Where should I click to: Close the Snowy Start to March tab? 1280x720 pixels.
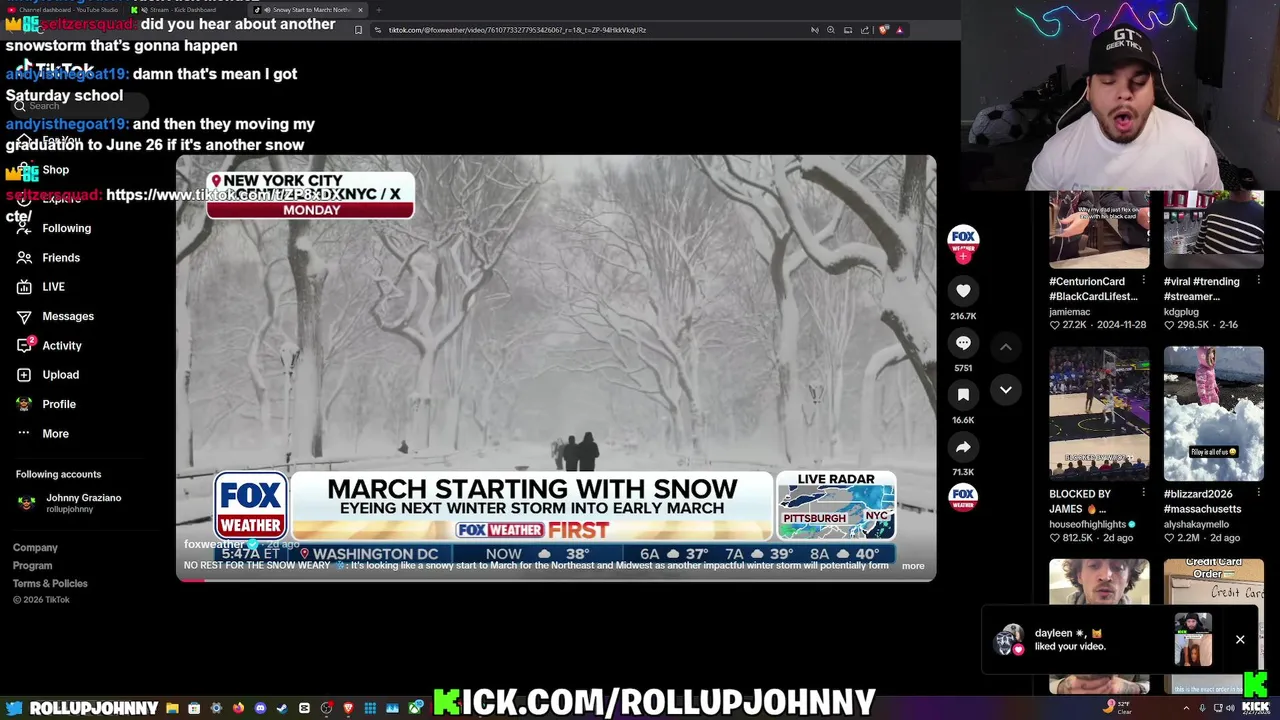(x=360, y=10)
